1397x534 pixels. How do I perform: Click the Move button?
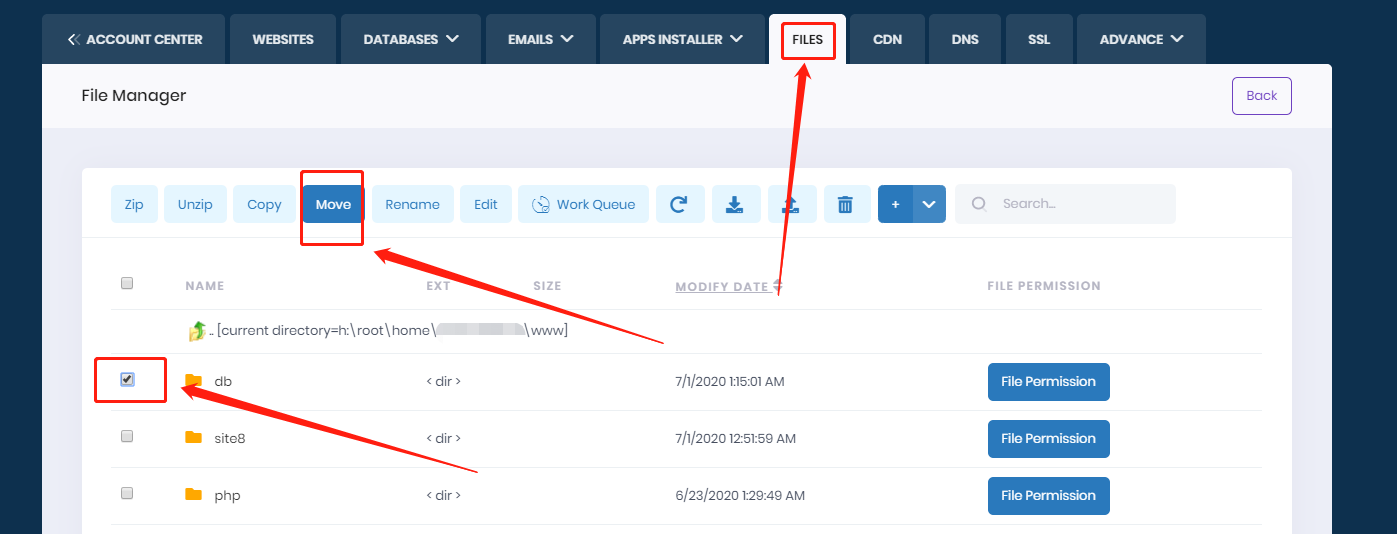point(333,204)
